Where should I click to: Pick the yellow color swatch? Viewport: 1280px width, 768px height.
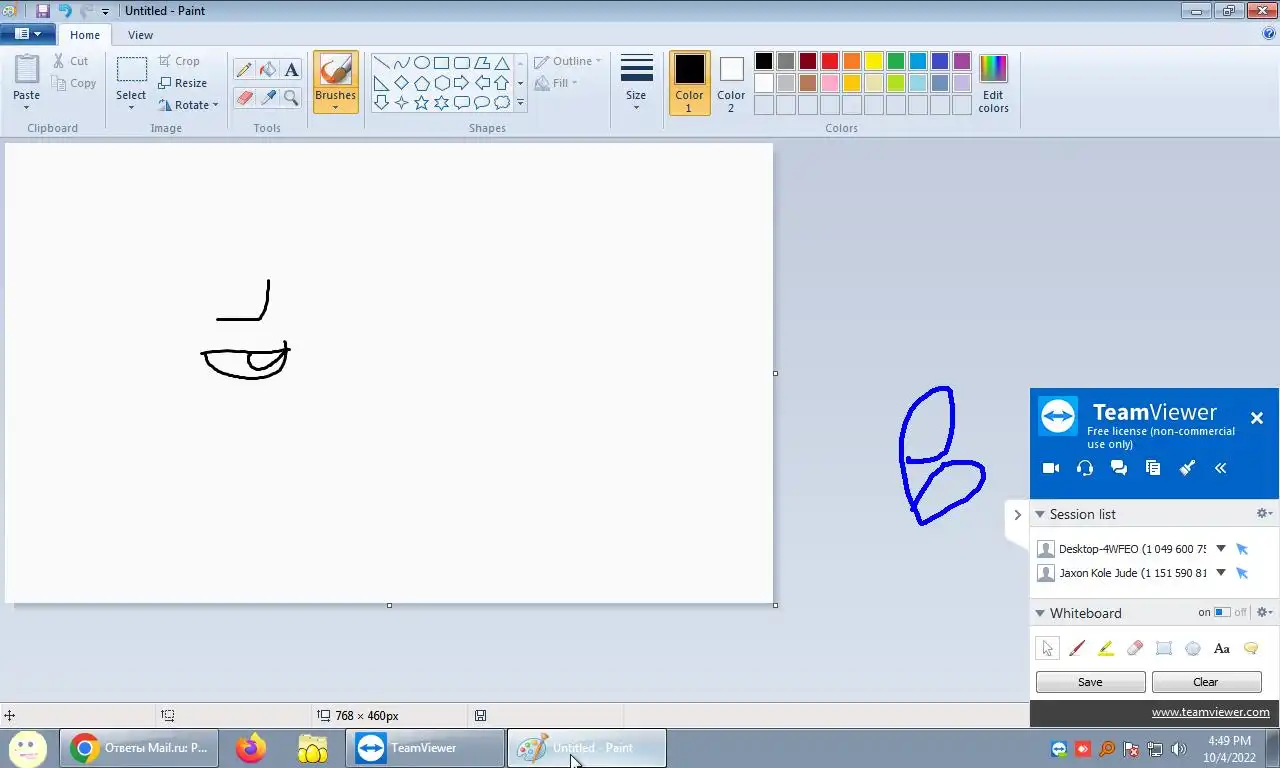(874, 61)
